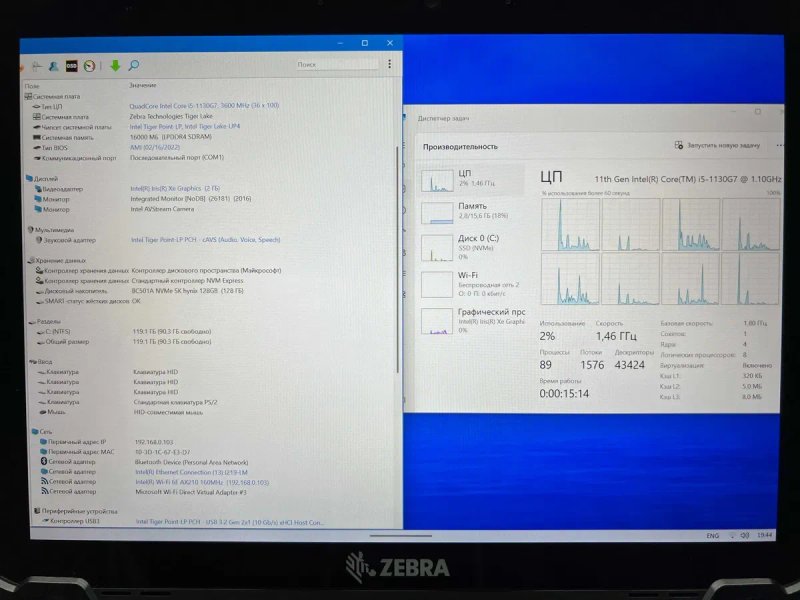The image size is (800, 600).
Task: Select 16000 МБ (LPDDR4 SDRAM) value
Action: 171,137
